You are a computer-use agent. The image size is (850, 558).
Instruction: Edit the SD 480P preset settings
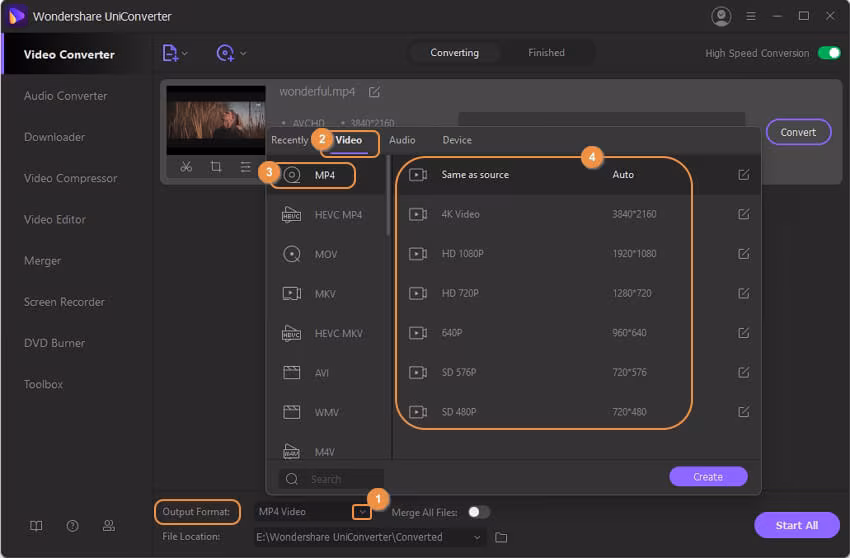coord(744,412)
